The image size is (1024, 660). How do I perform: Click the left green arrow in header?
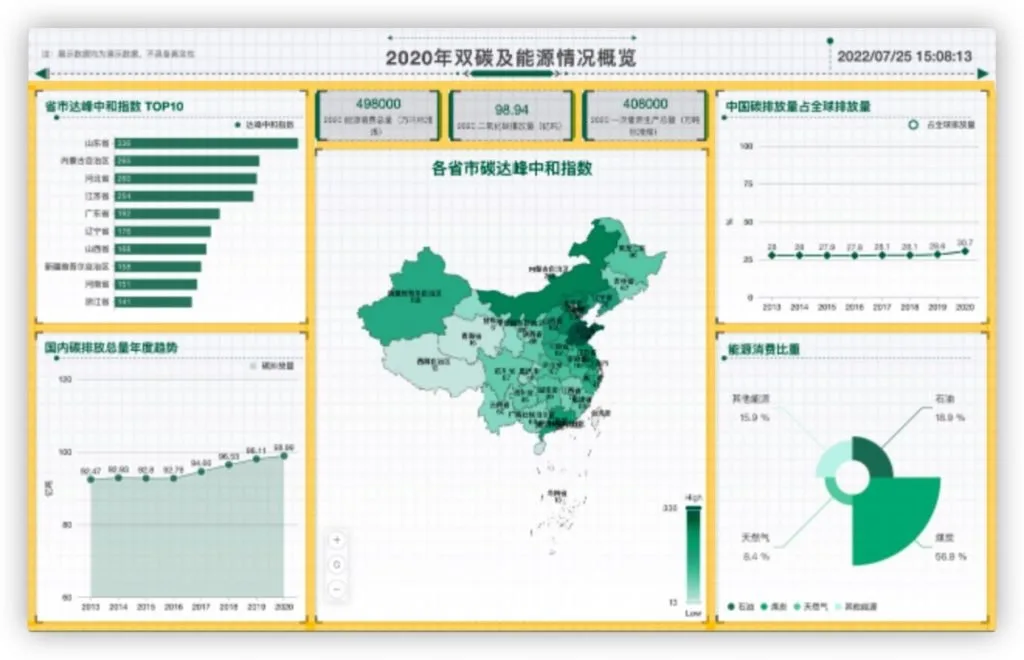pyautogui.click(x=43, y=74)
